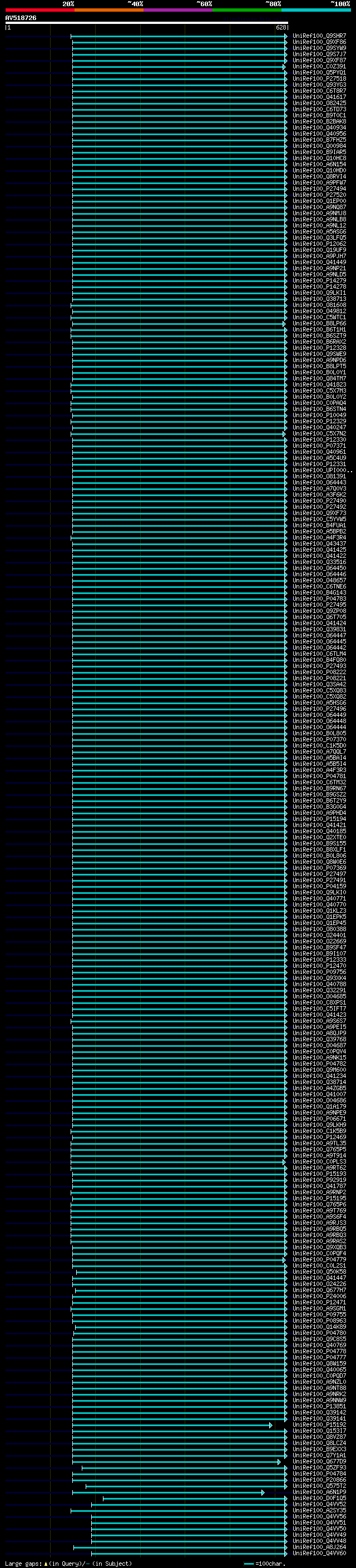The height and width of the screenshot is (1568, 356).
Task: Click label UniRef100_Q1EP00
Action: point(319,201)
